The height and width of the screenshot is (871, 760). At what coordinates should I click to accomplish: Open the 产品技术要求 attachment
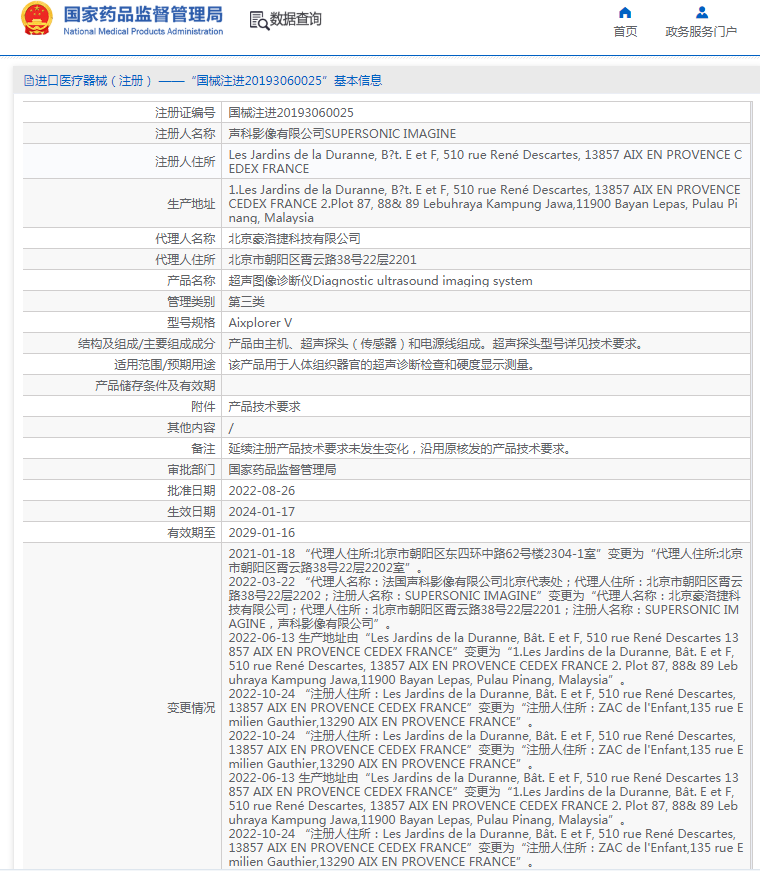[x=264, y=407]
